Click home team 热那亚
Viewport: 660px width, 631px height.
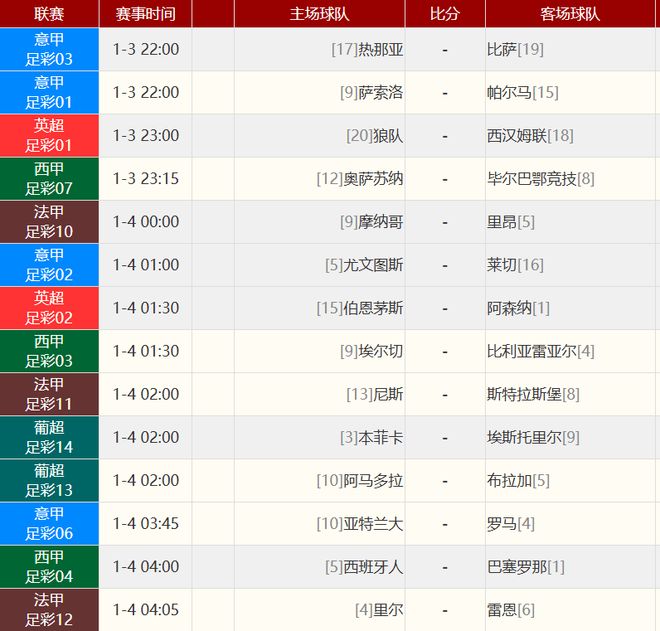tap(380, 49)
